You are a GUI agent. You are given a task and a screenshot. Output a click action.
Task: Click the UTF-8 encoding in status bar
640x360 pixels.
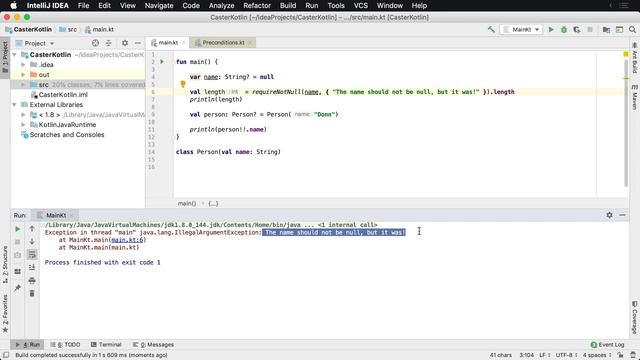566,355
